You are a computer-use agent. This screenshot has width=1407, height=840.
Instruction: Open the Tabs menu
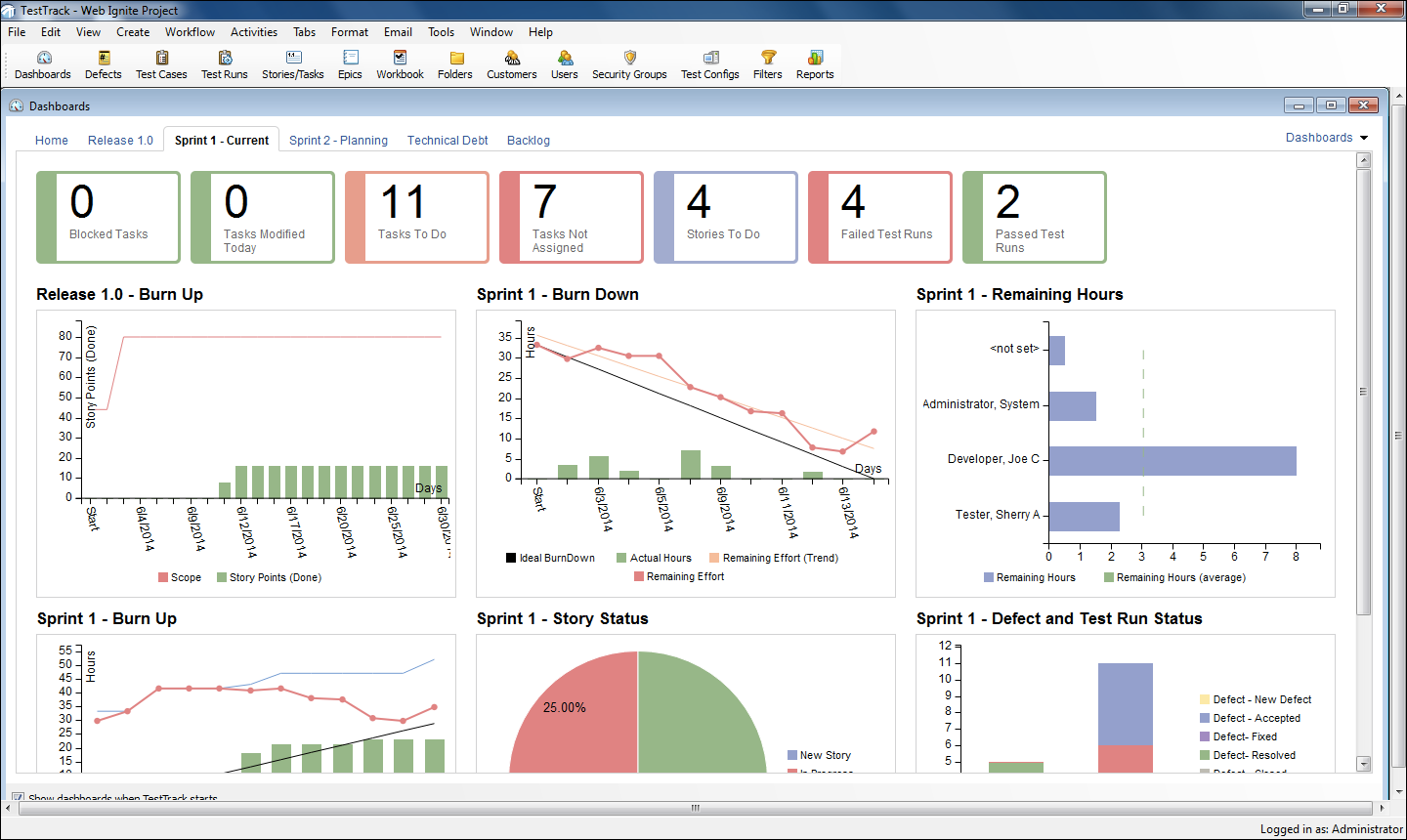[305, 32]
